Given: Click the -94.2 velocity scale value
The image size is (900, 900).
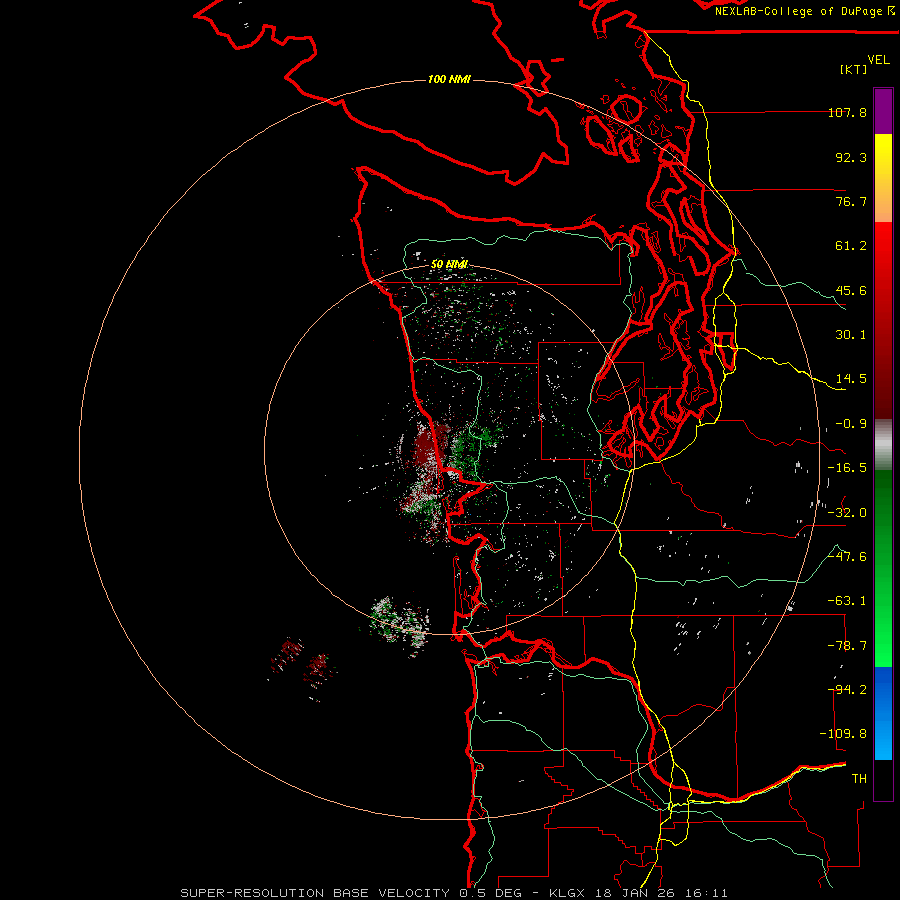Looking at the screenshot, I should pyautogui.click(x=847, y=690).
